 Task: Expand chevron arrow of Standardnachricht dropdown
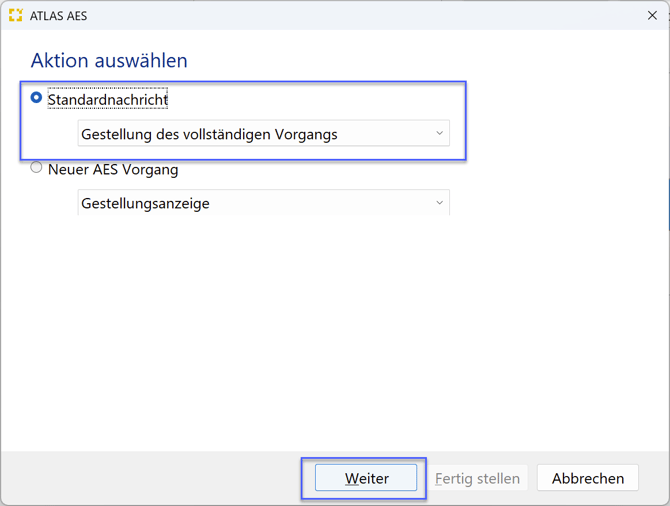439,134
